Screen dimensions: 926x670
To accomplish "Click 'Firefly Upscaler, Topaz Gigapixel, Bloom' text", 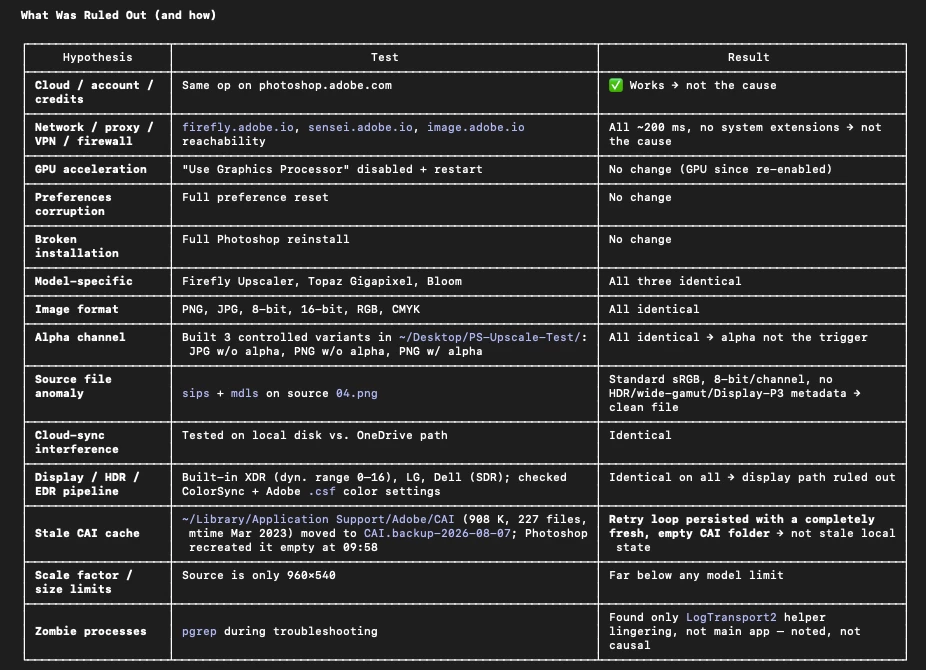I will pyautogui.click(x=322, y=281).
